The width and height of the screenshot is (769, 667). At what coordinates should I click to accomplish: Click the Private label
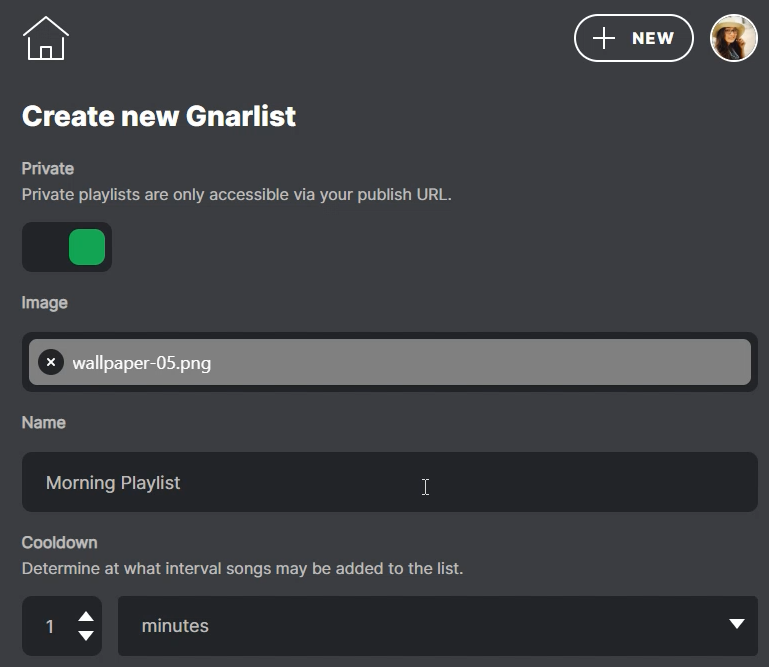pyautogui.click(x=48, y=168)
